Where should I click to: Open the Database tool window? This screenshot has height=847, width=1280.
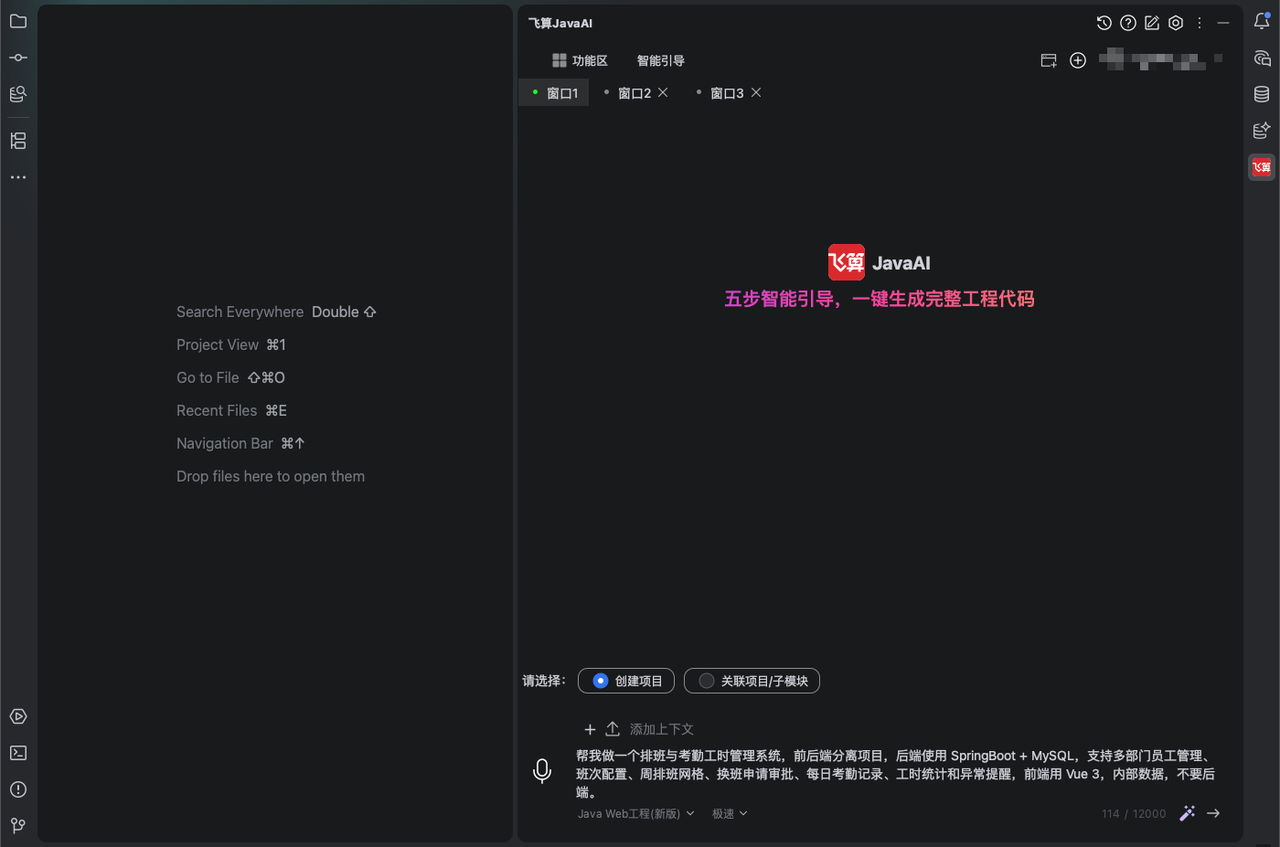pyautogui.click(x=1262, y=94)
